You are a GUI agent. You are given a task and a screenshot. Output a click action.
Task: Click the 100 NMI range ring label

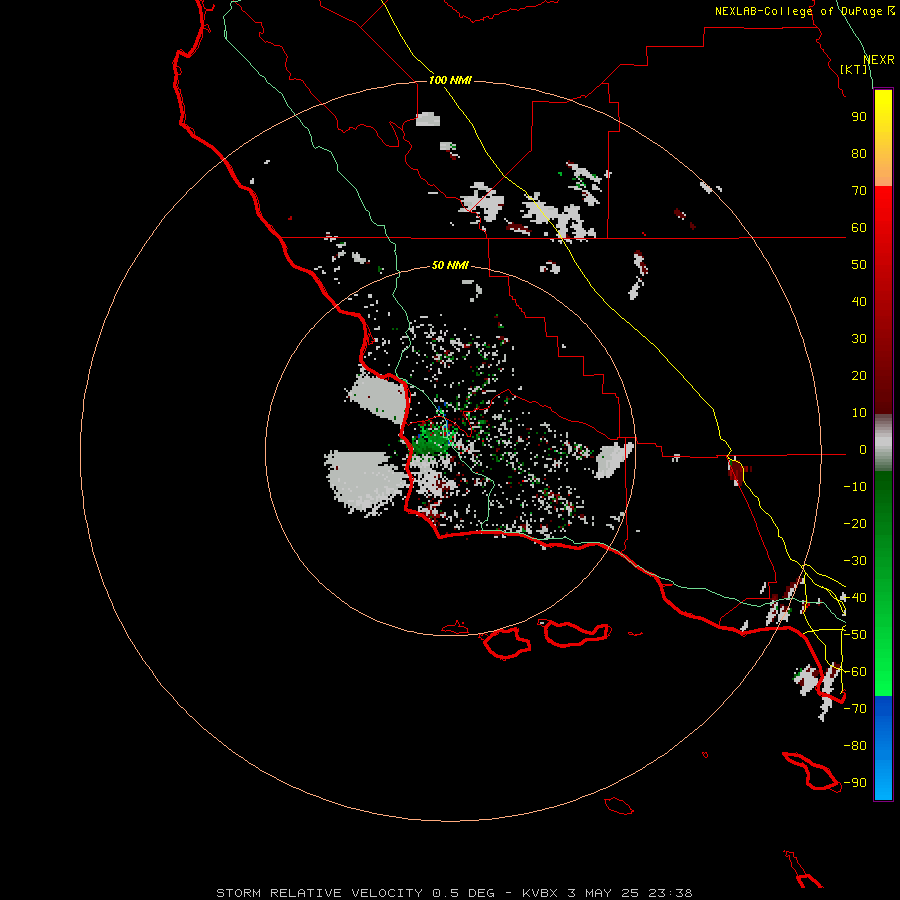tap(450, 80)
